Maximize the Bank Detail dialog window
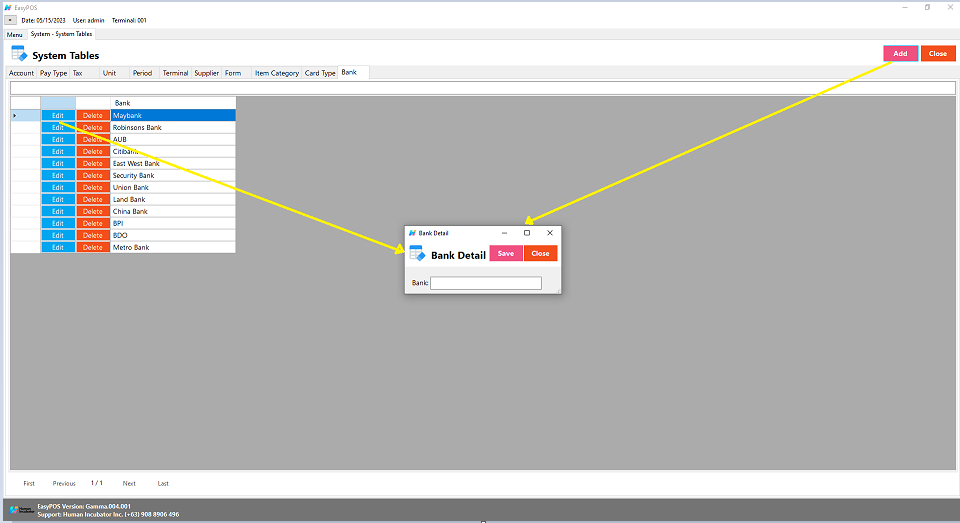This screenshot has width=960, height=523. 527,233
